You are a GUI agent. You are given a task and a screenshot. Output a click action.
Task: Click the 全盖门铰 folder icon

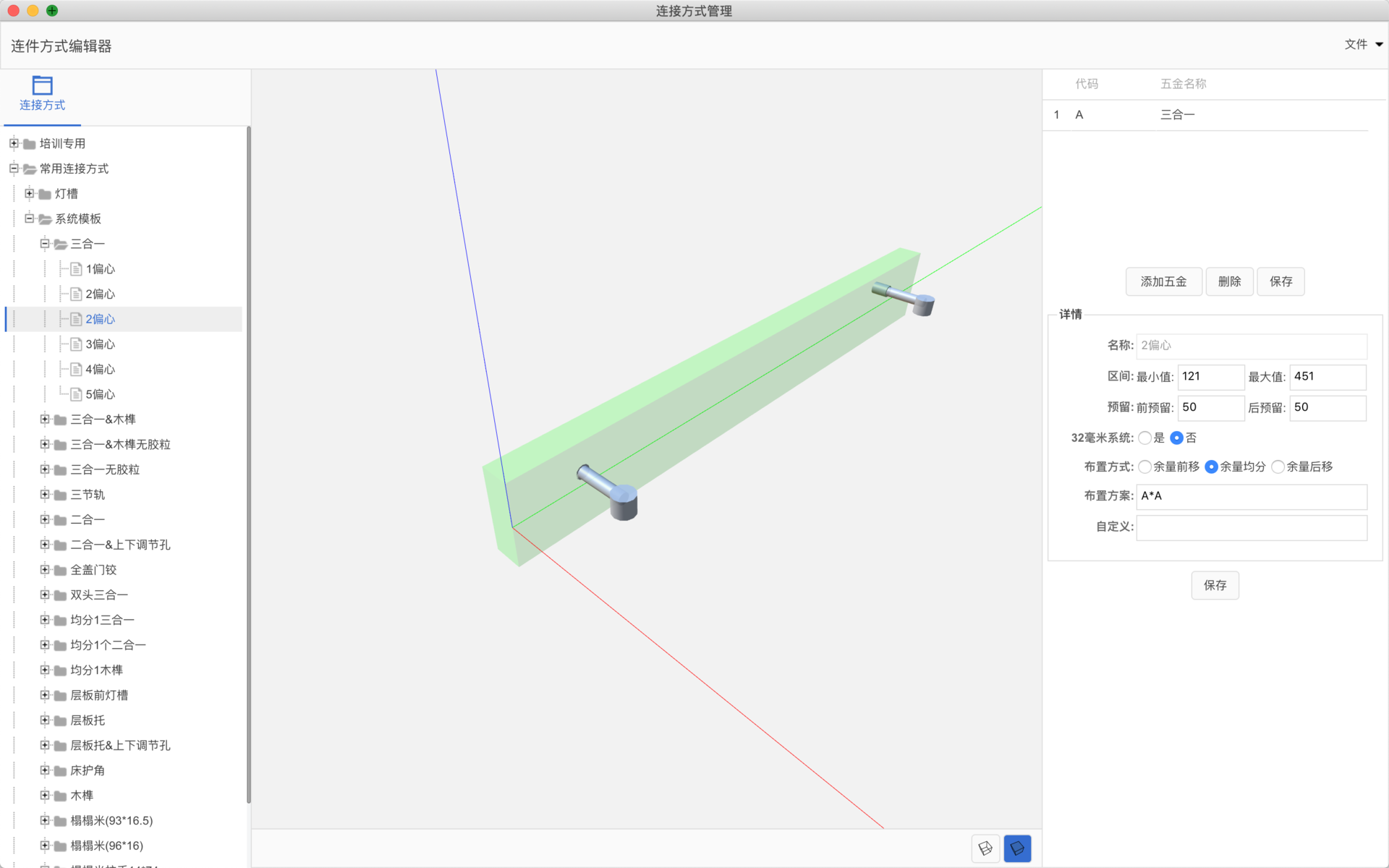pos(61,570)
